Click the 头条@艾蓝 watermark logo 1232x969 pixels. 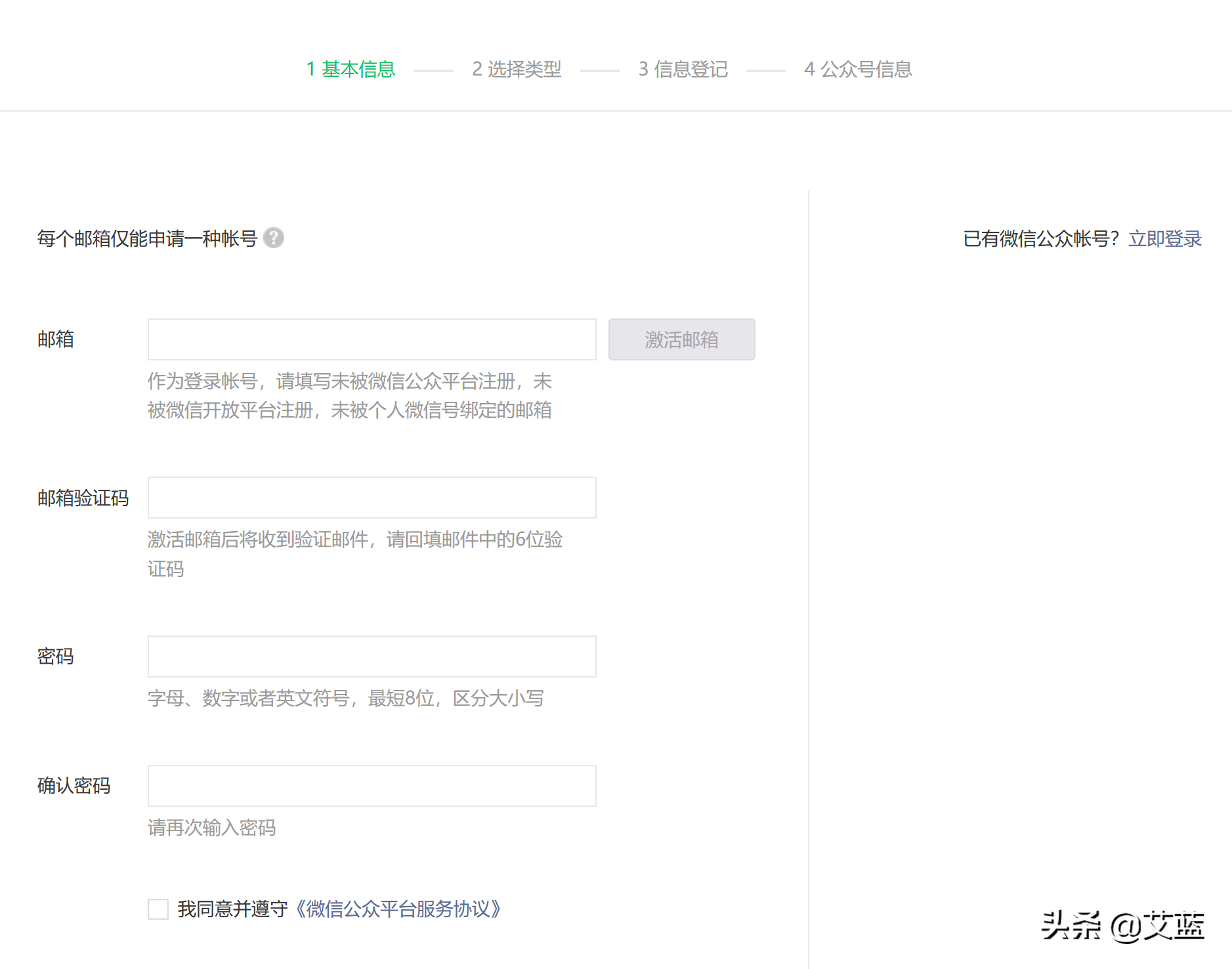pyautogui.click(x=1122, y=924)
